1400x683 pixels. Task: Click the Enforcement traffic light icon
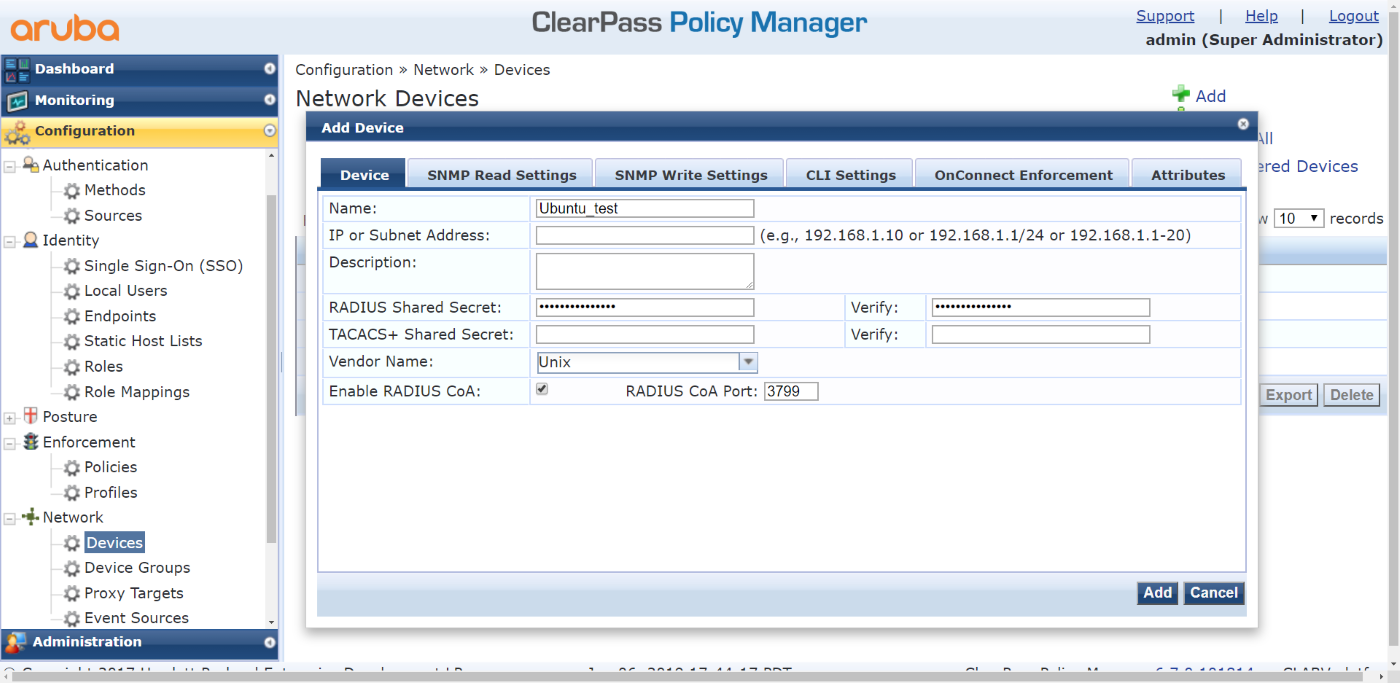coord(30,442)
